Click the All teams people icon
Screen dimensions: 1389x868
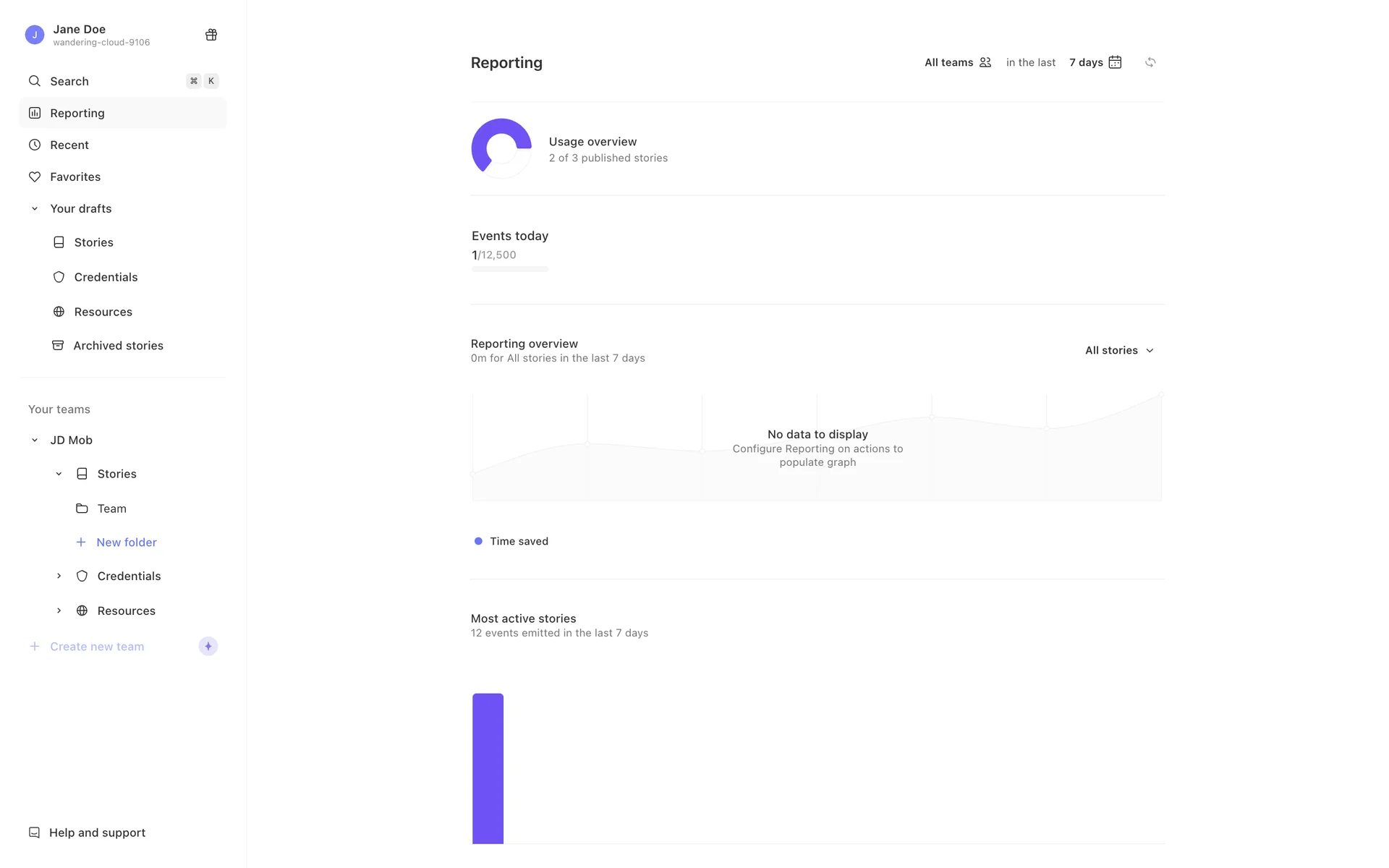coord(985,62)
